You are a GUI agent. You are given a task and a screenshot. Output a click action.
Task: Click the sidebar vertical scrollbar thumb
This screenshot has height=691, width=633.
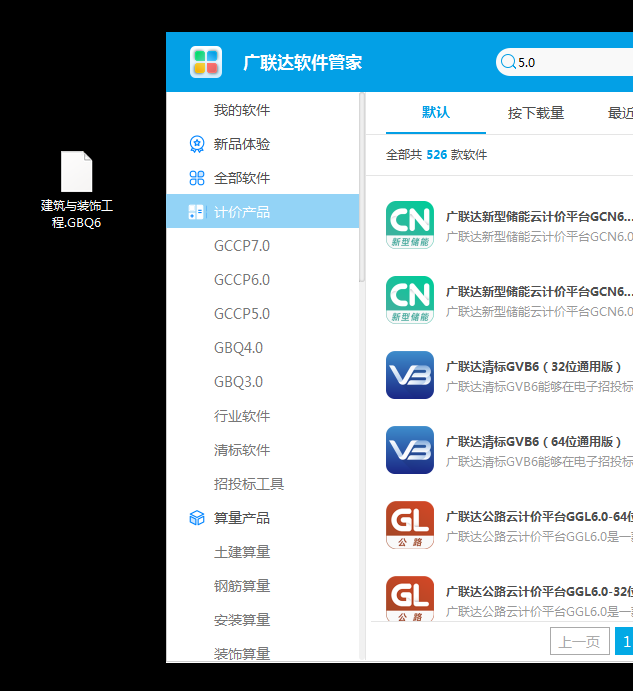coord(362,187)
